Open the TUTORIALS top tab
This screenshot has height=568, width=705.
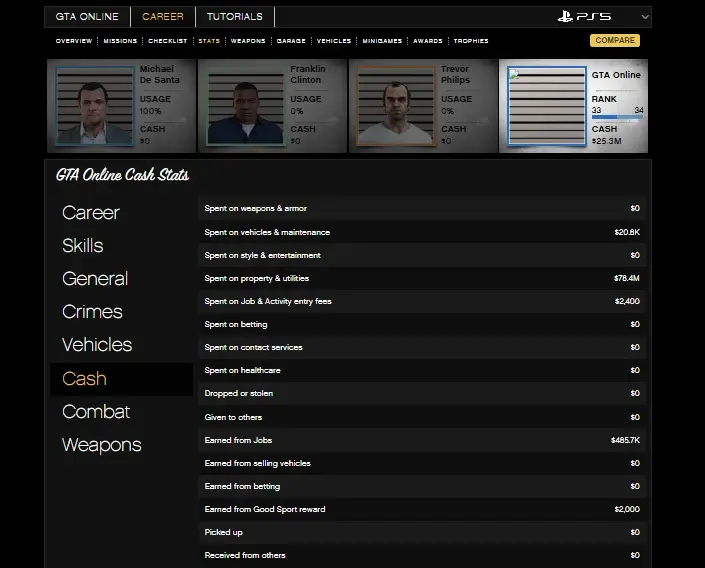click(235, 17)
